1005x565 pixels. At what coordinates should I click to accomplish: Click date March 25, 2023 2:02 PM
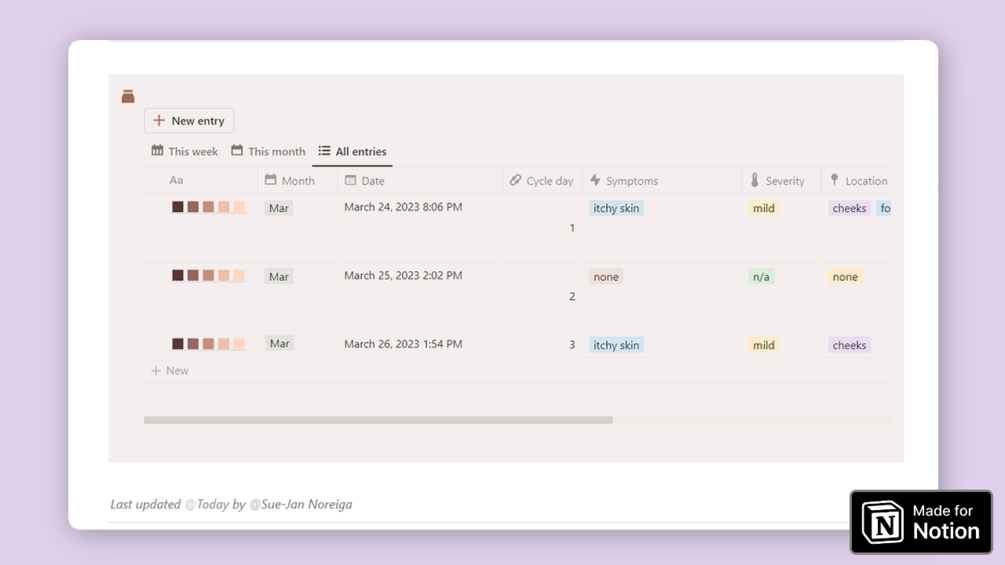click(403, 275)
